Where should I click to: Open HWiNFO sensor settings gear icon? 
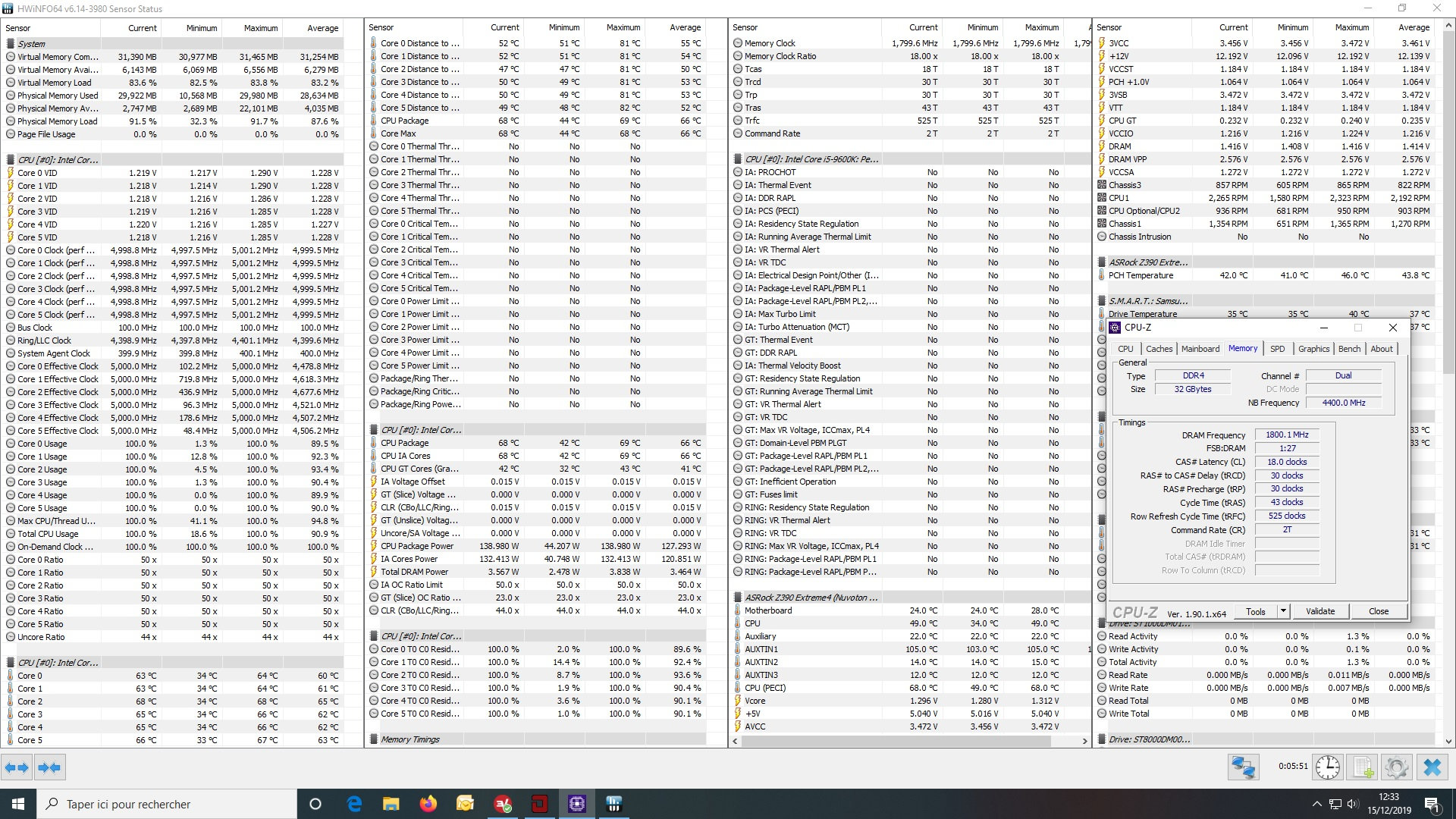click(1396, 767)
